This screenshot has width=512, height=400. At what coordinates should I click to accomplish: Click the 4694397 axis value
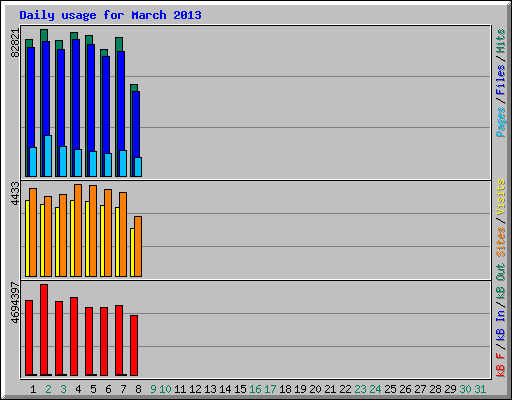pos(15,303)
